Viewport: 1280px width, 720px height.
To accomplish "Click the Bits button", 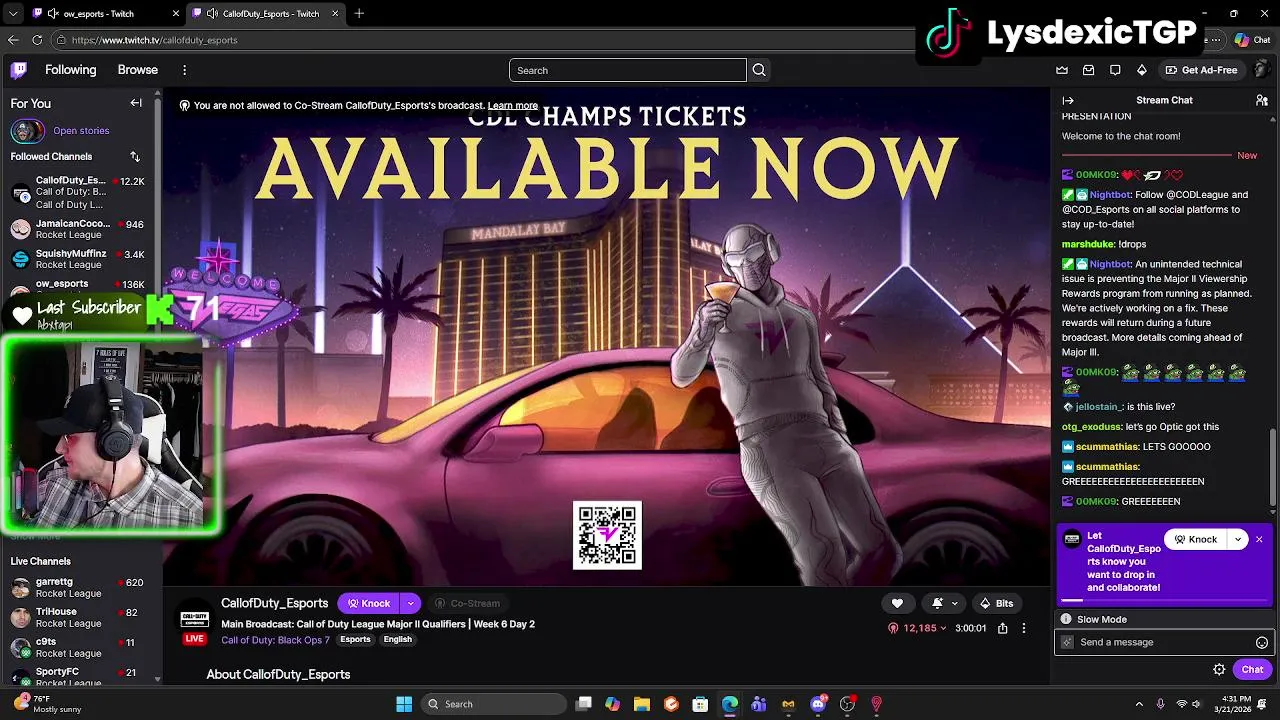I will [996, 603].
